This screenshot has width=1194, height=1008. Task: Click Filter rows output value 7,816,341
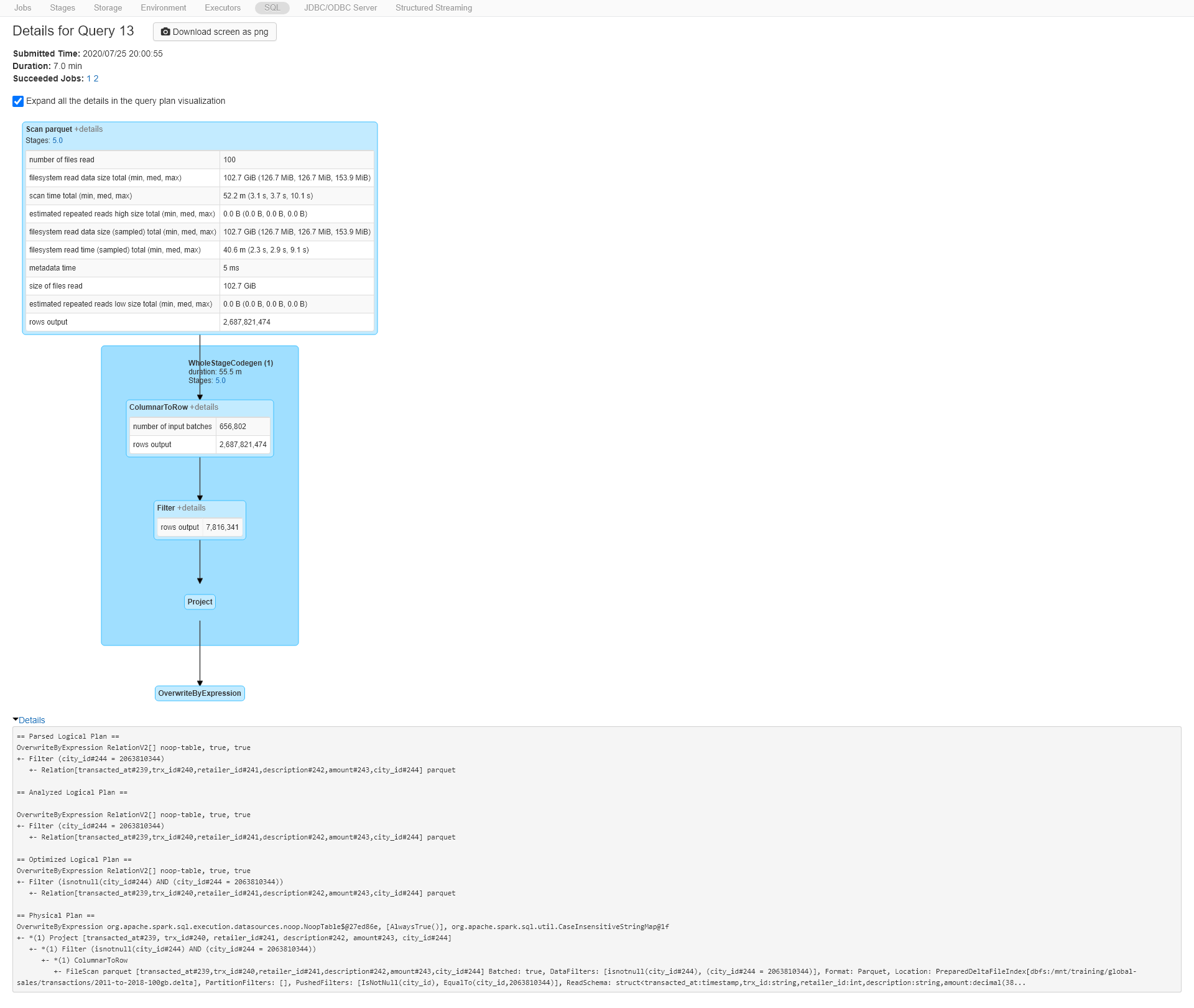tap(222, 527)
